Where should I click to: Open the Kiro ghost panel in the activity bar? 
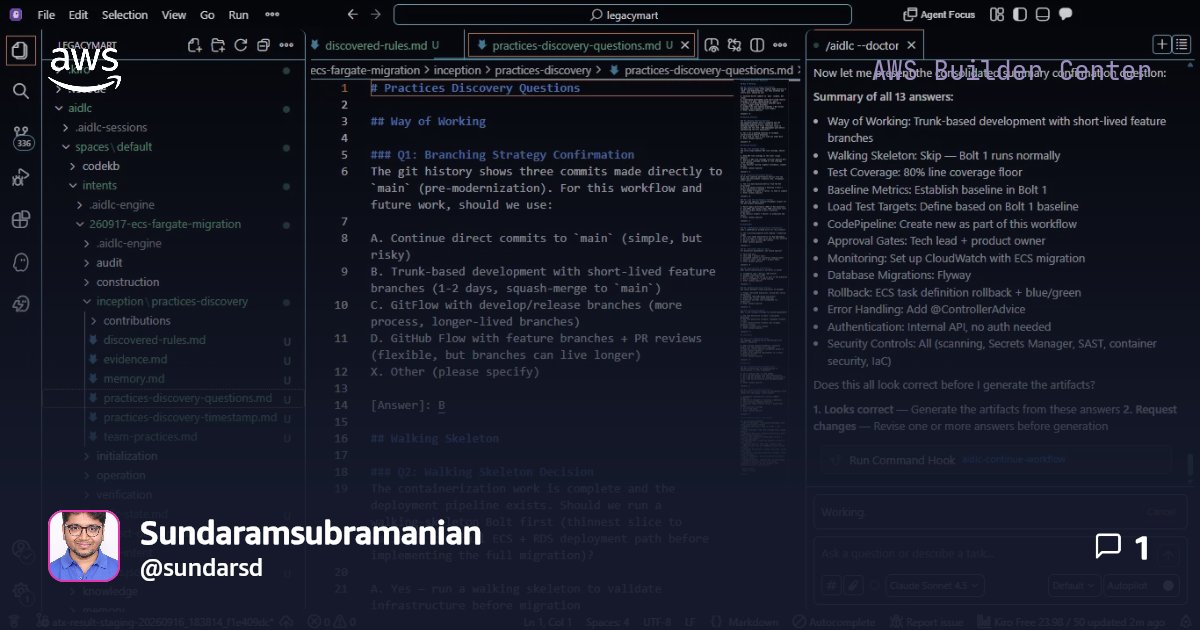tap(20, 262)
